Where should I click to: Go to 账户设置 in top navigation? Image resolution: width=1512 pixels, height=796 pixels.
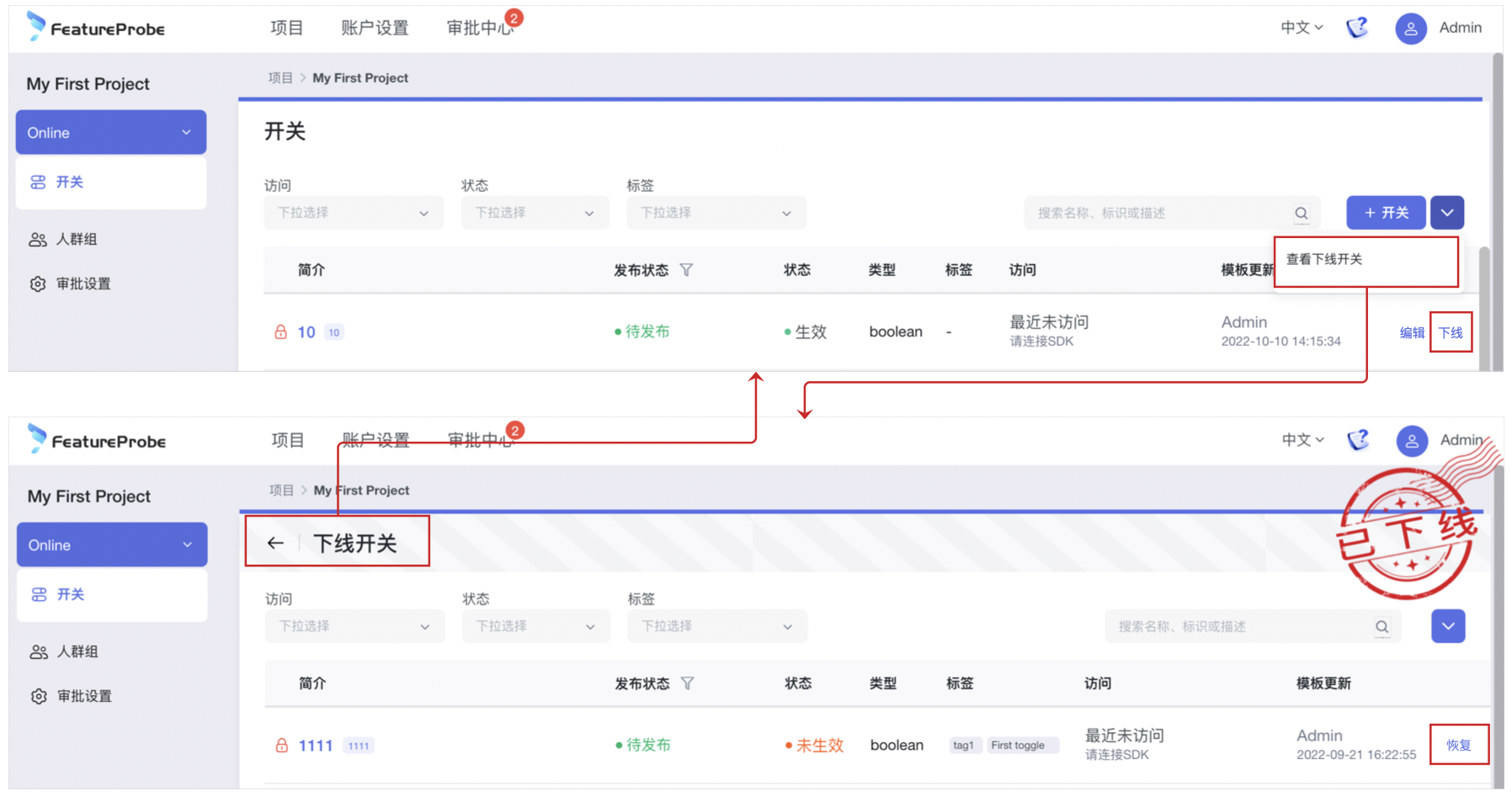[375, 28]
